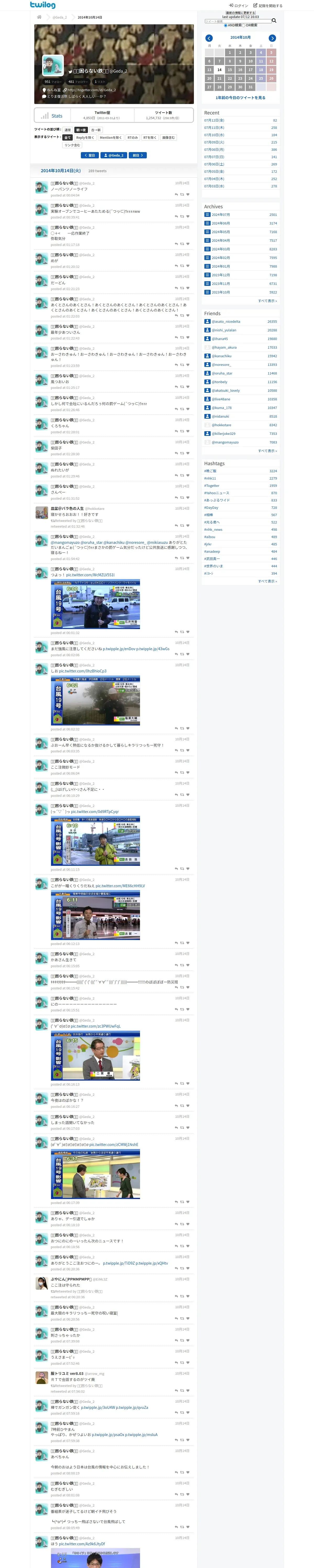Click ログイン at the top
This screenshot has height=1568, width=314.
pos(238,5)
